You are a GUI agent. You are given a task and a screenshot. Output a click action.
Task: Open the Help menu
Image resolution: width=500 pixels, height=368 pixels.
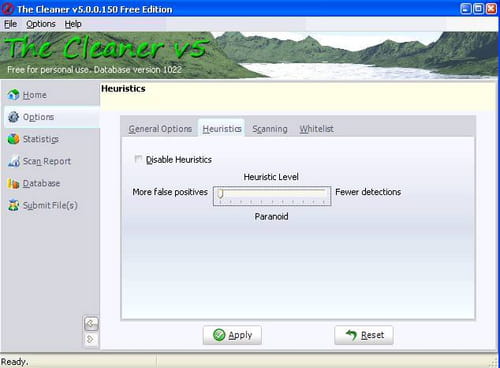[73, 24]
